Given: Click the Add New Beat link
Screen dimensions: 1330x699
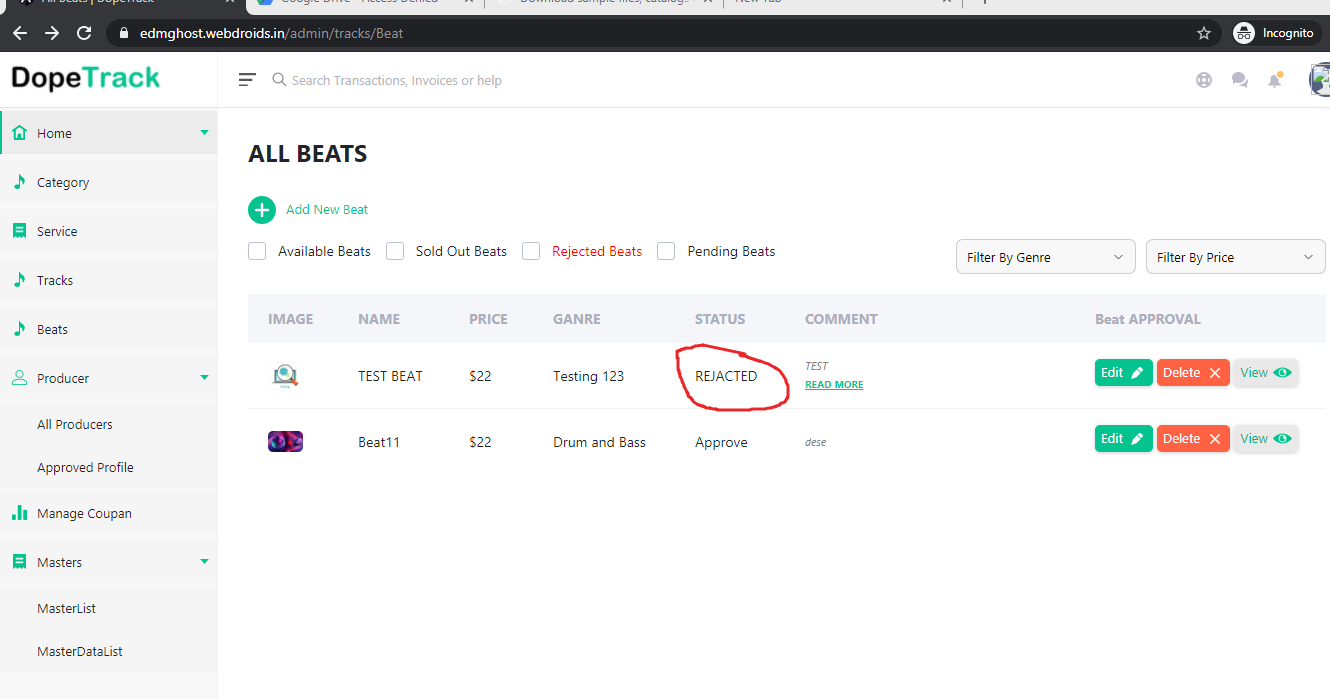Looking at the screenshot, I should click(x=327, y=209).
